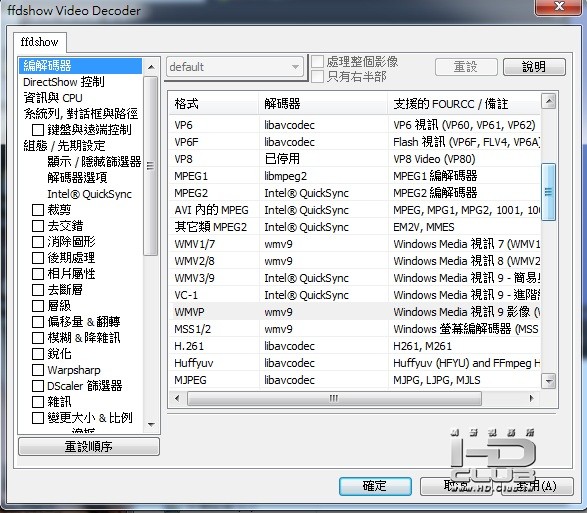Click codec table vertical scrollbar up arrow
Screen dimensions: 587x513
(549, 101)
